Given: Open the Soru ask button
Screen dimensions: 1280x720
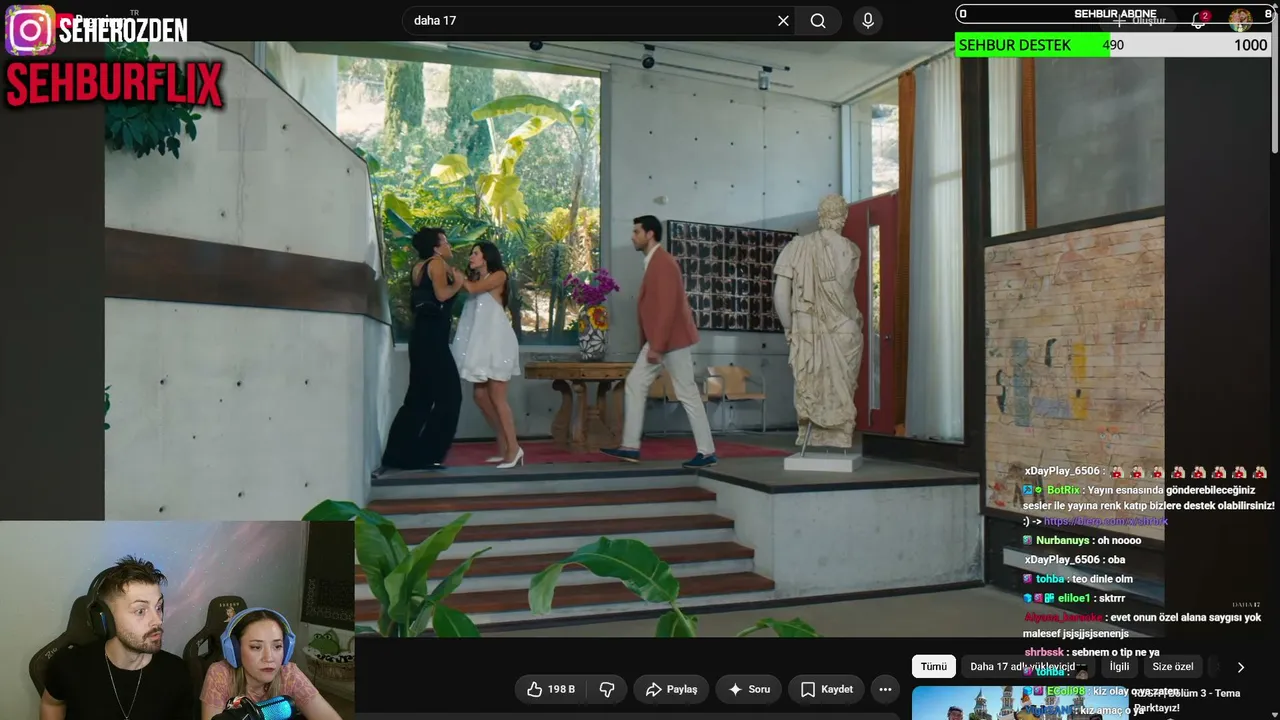Looking at the screenshot, I should click(x=749, y=689).
